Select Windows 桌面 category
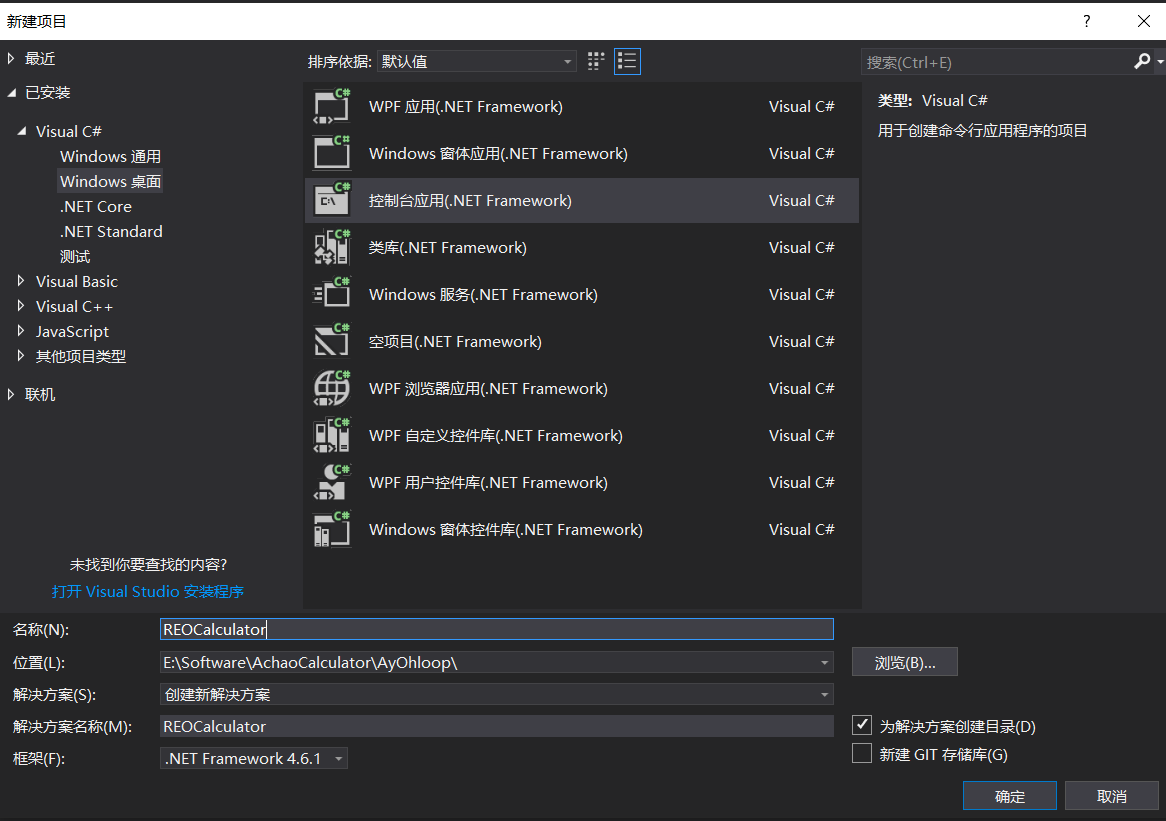The height and width of the screenshot is (821, 1166). [110, 181]
